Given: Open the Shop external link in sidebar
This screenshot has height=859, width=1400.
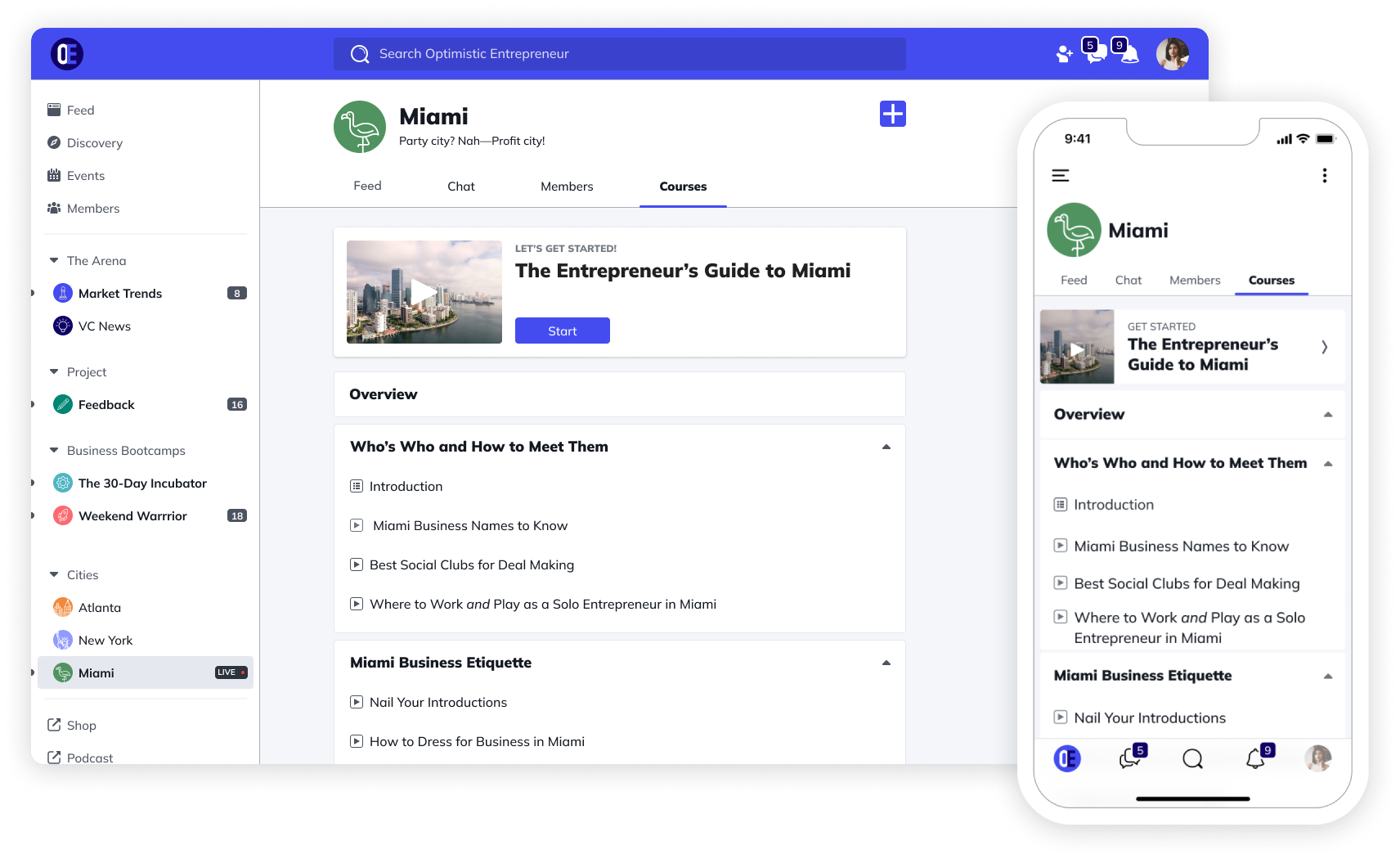Looking at the screenshot, I should [72, 725].
